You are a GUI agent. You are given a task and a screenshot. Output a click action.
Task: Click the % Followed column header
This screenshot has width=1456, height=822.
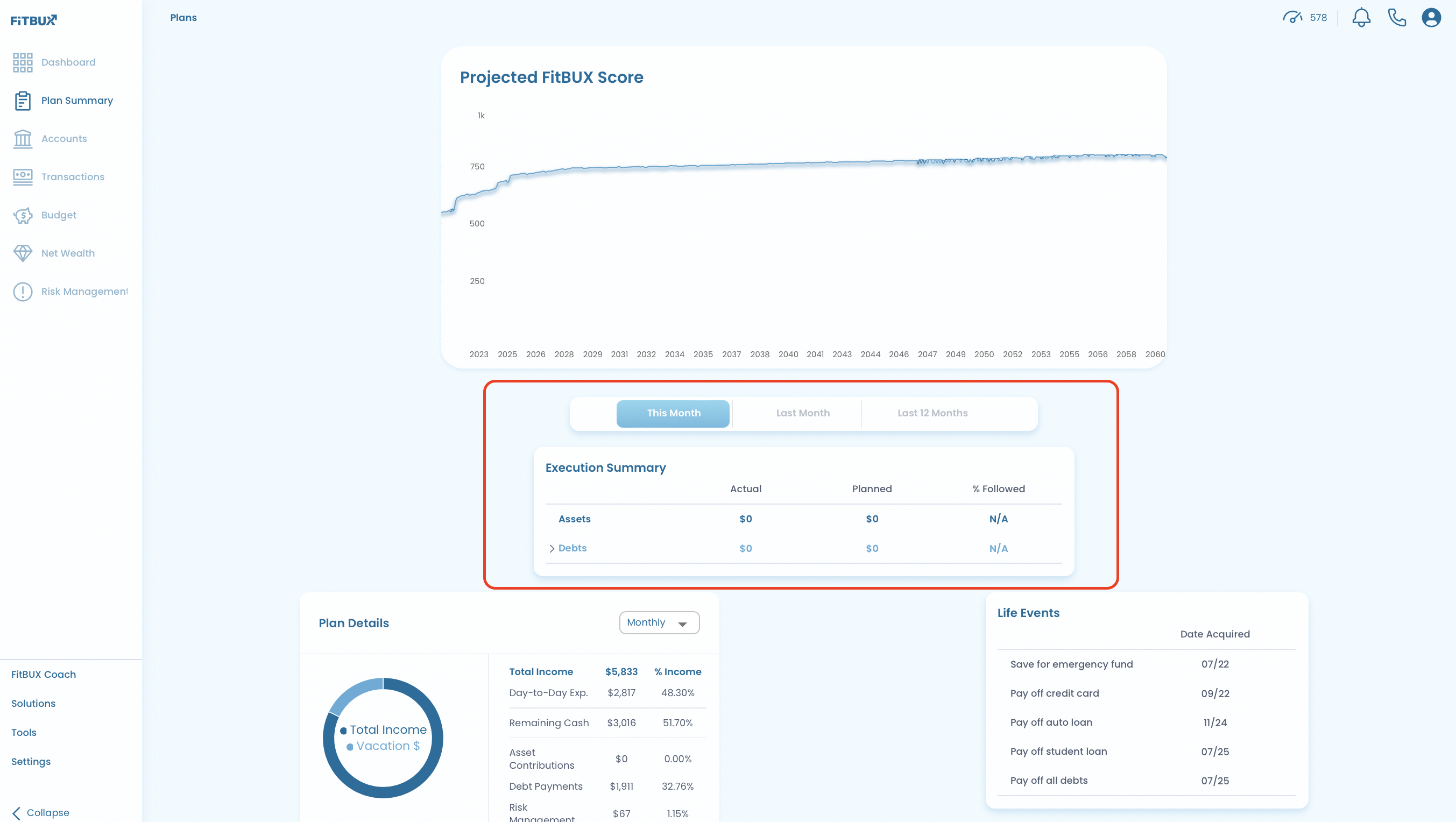[x=998, y=489]
